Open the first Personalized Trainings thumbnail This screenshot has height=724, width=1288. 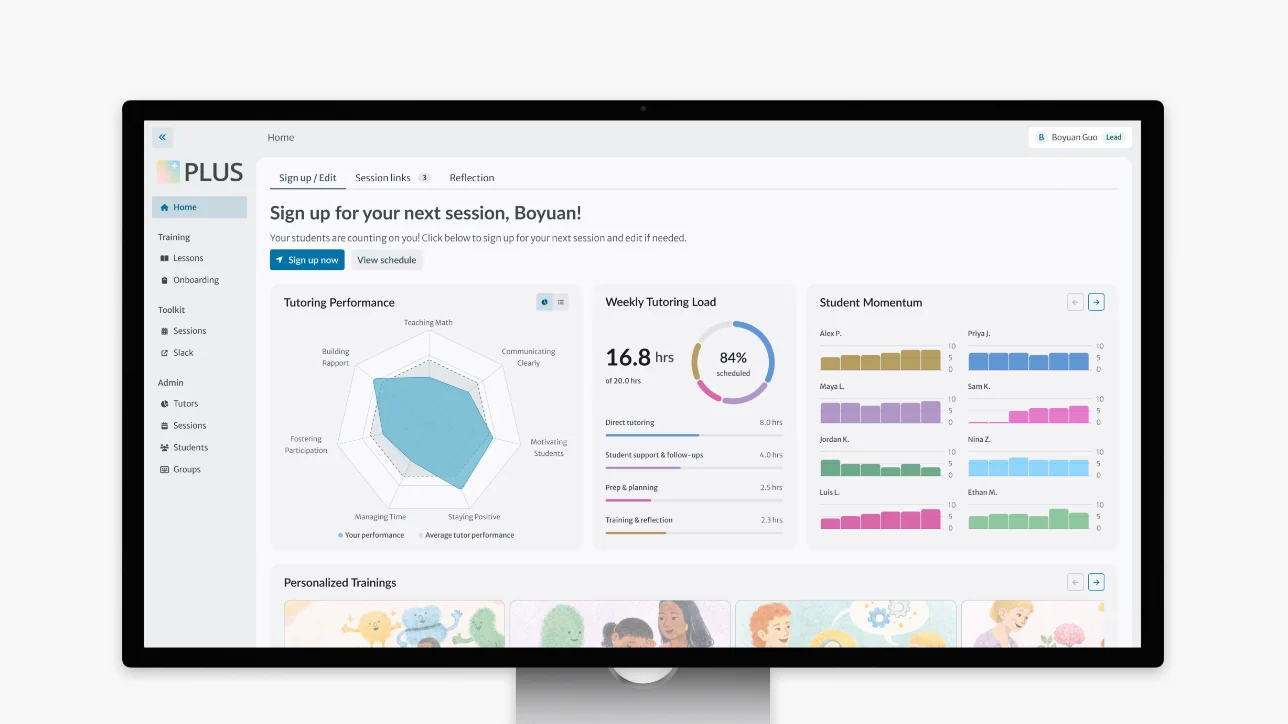pos(394,624)
